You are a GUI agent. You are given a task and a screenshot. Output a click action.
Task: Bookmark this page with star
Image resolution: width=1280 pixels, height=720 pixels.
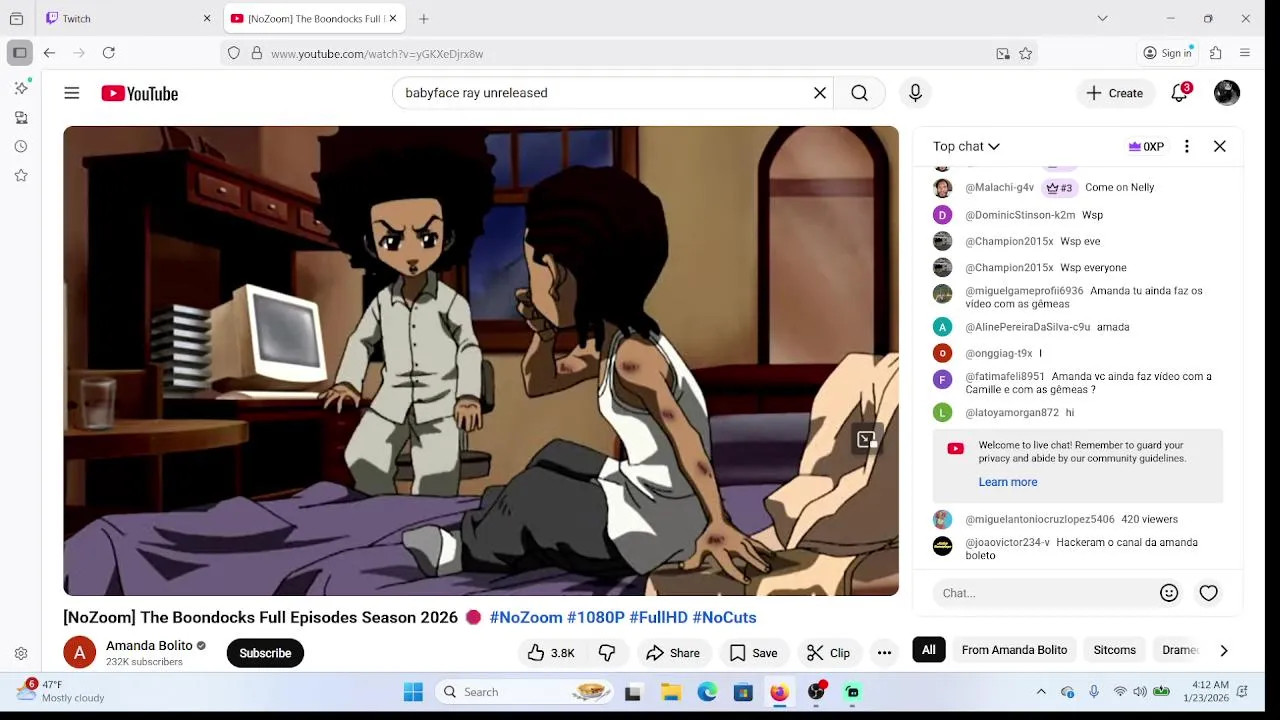[x=1026, y=54]
